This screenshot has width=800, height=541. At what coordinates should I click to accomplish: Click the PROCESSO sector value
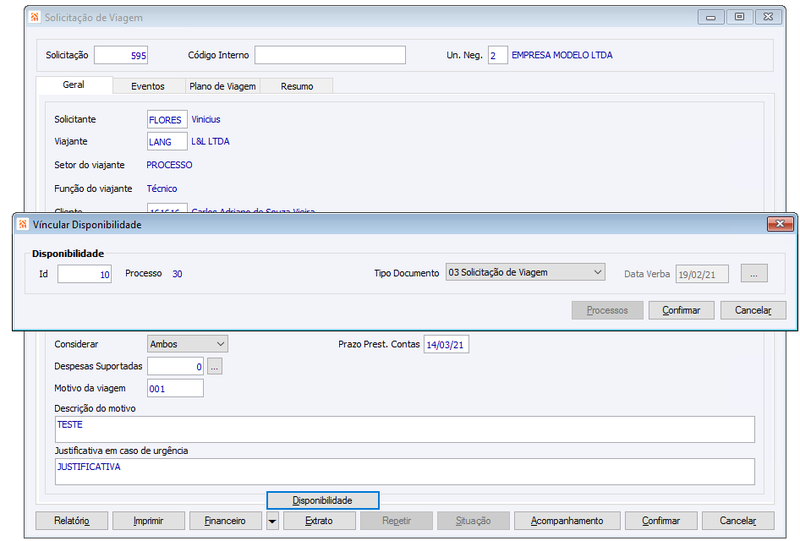click(x=169, y=165)
